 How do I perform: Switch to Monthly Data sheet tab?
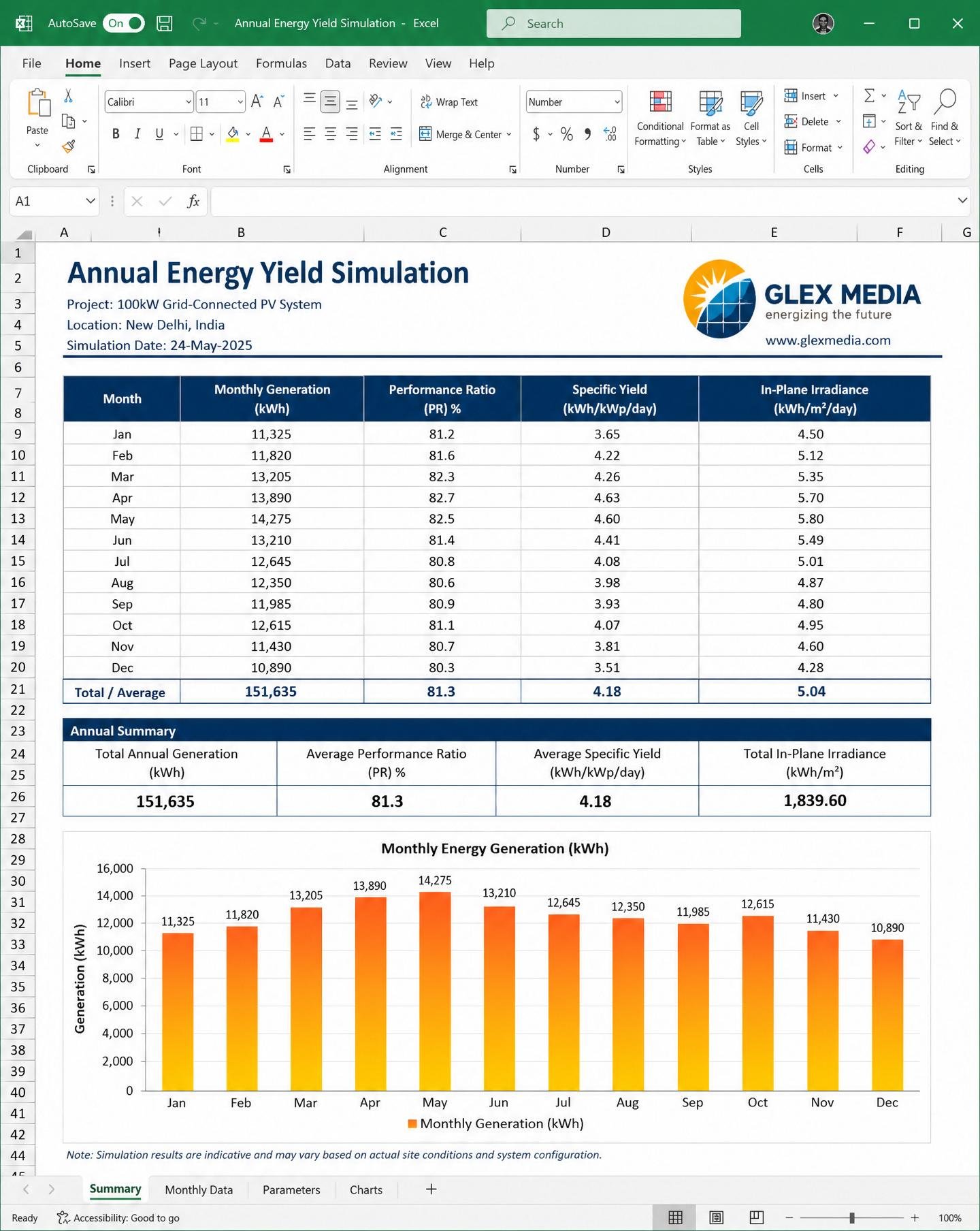(x=199, y=1189)
